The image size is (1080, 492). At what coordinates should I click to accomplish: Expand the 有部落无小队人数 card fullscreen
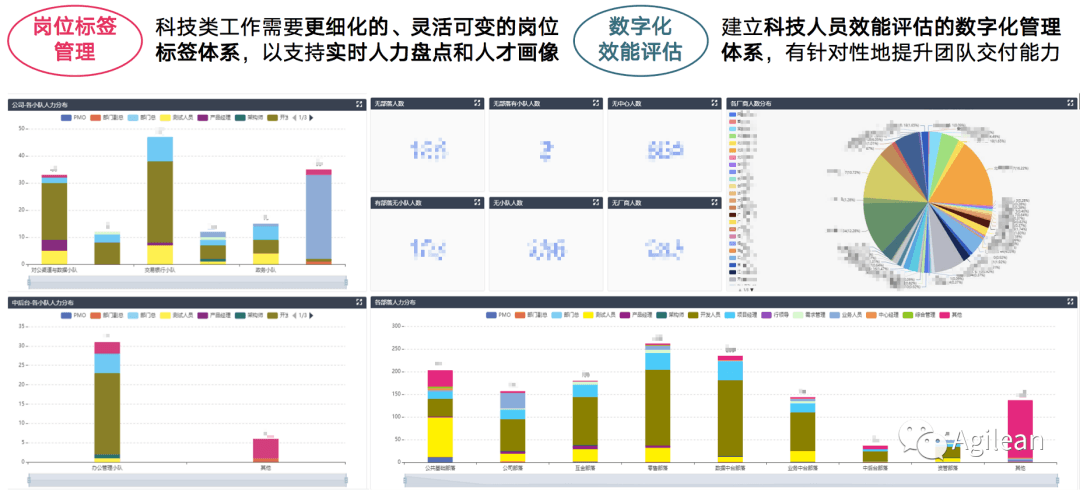point(477,203)
